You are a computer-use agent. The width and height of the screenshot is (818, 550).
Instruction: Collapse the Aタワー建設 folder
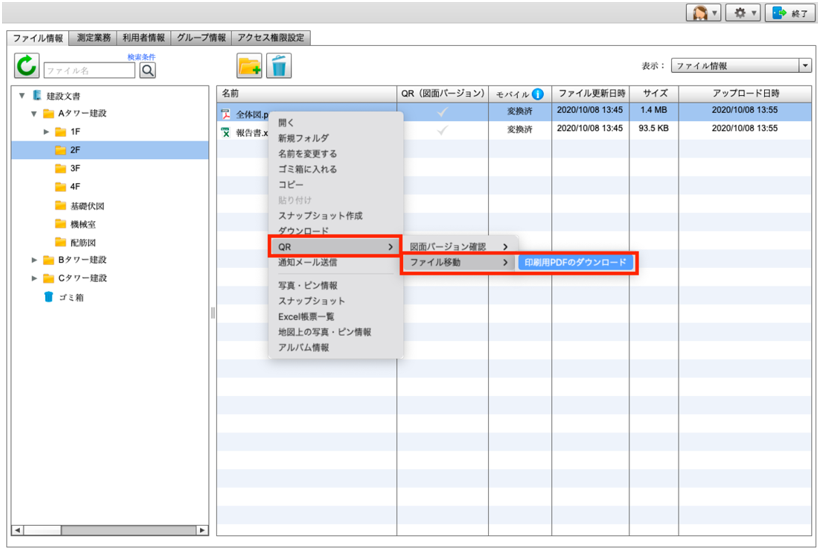(34, 114)
